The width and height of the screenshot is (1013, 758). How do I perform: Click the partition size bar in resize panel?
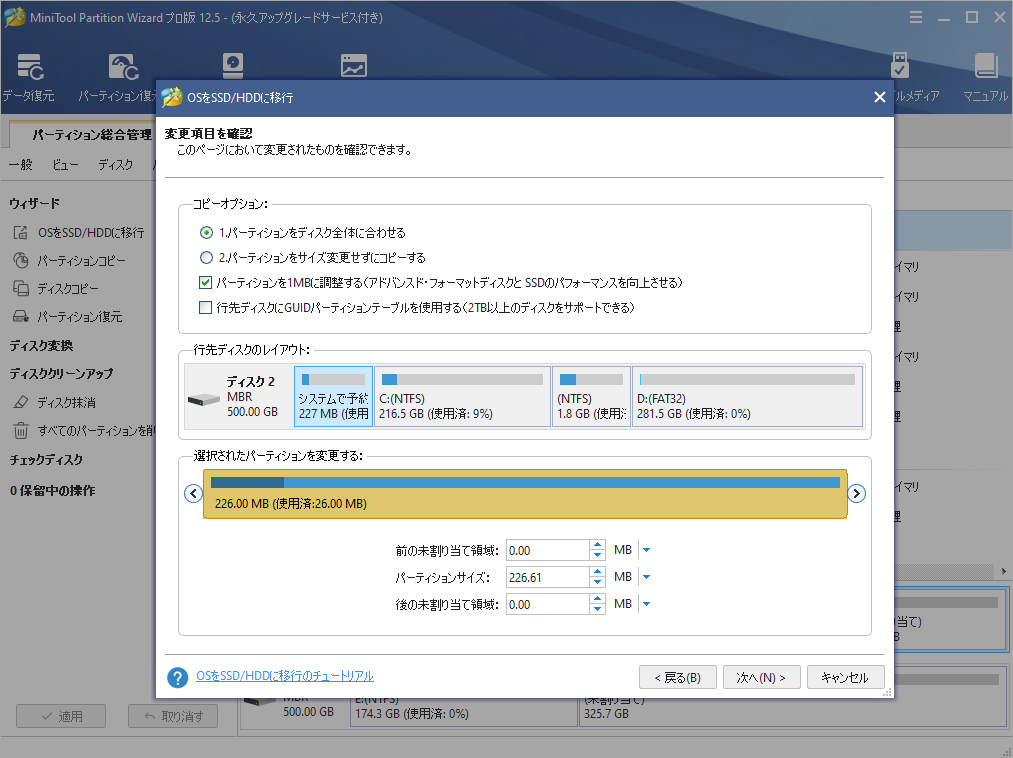pos(525,494)
